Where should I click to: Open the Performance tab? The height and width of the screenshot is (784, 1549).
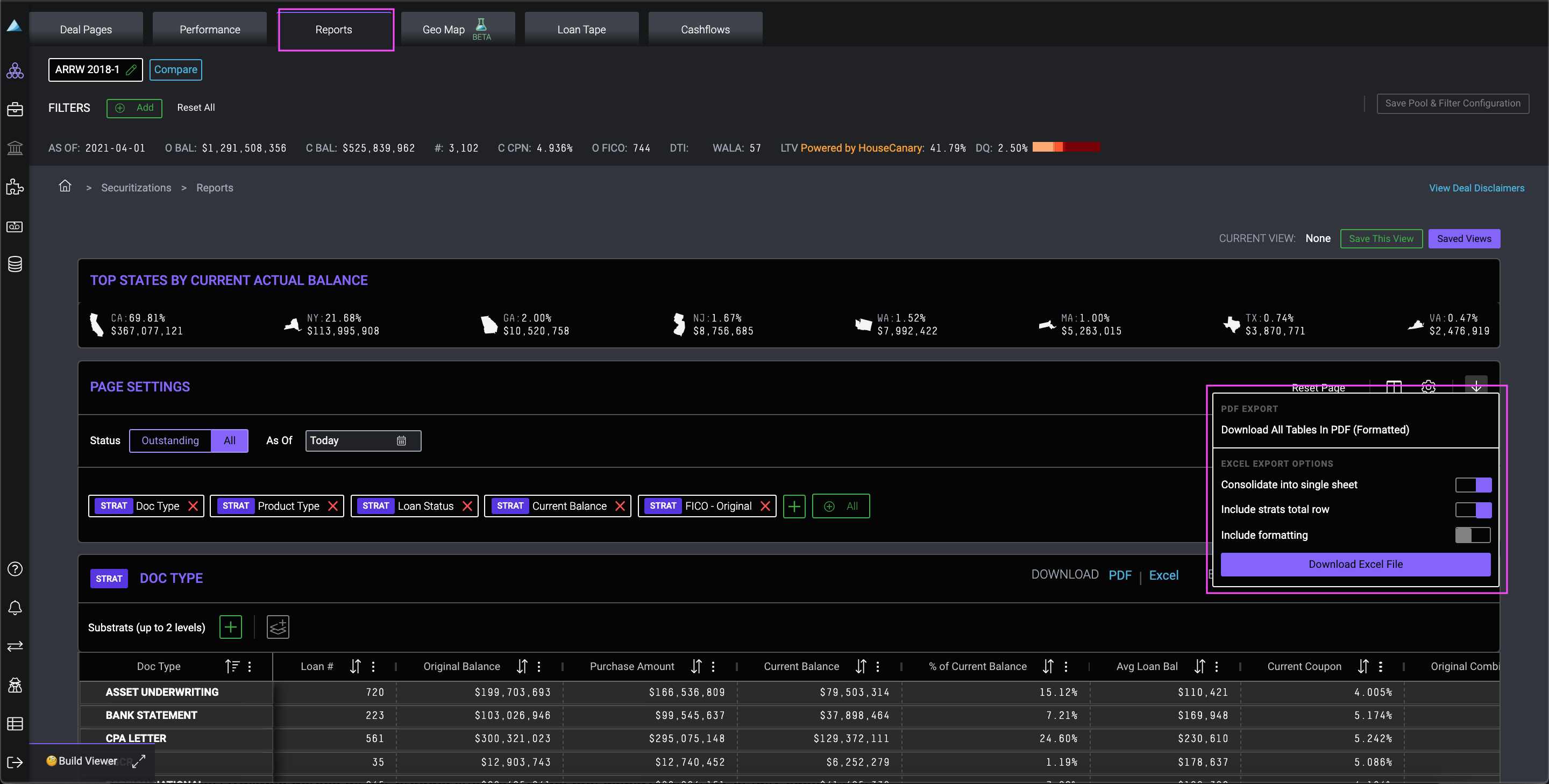pyautogui.click(x=209, y=30)
